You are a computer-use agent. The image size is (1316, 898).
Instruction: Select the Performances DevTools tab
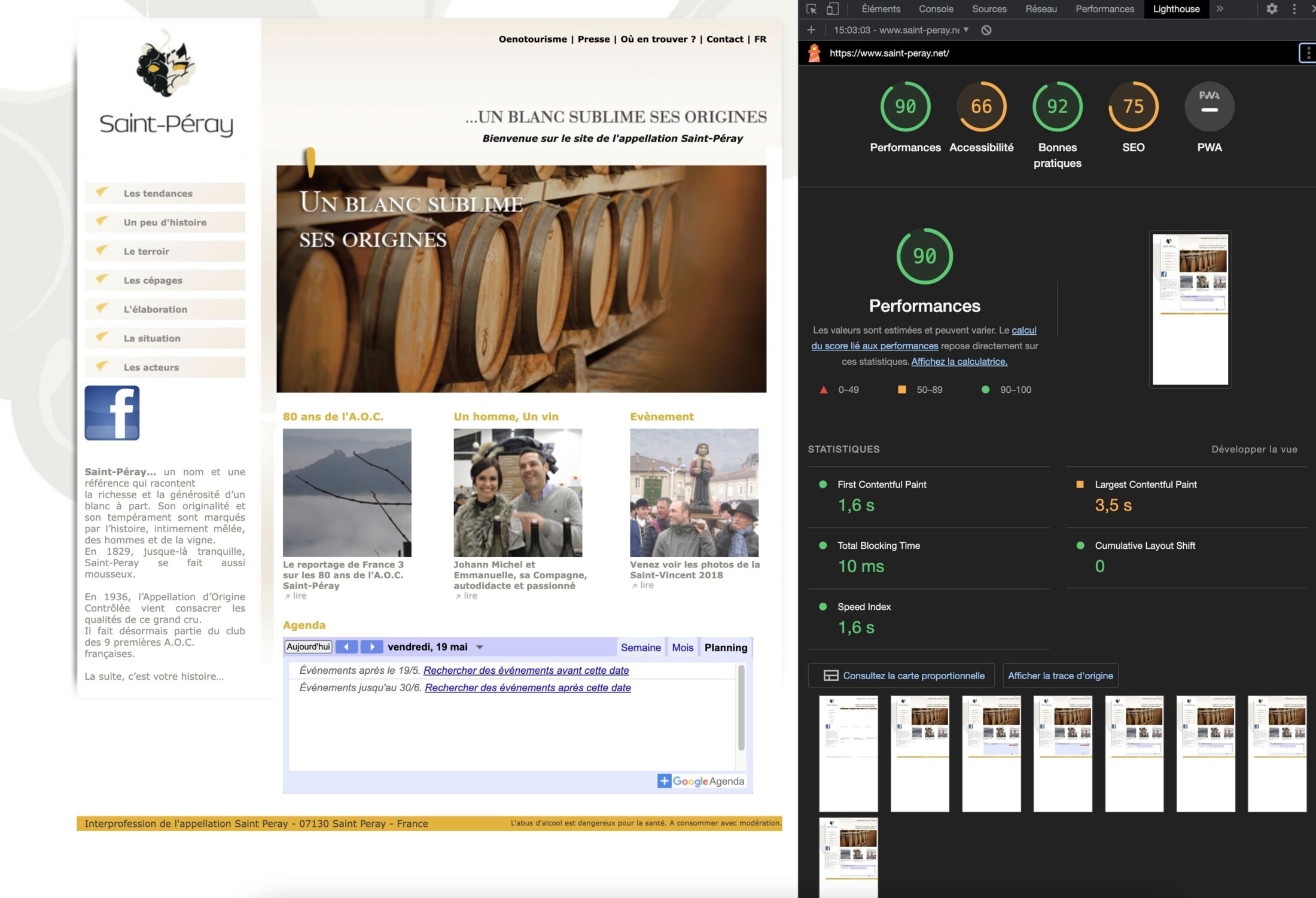click(1104, 9)
